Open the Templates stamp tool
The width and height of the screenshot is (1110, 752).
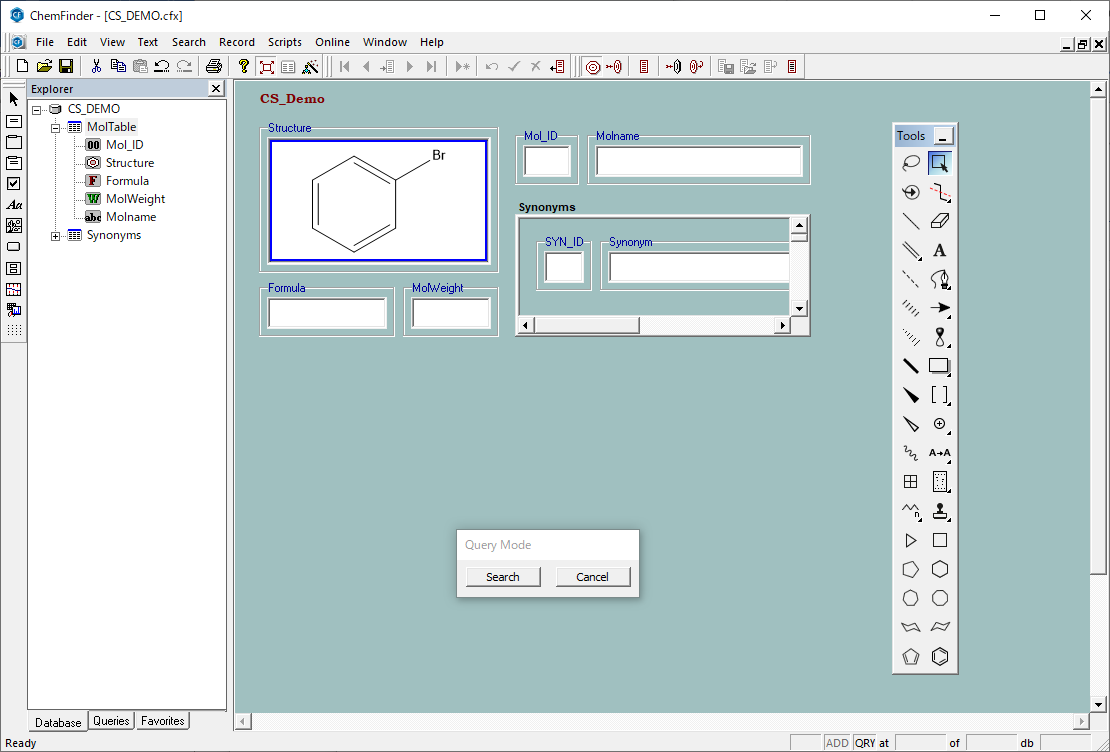point(939,511)
